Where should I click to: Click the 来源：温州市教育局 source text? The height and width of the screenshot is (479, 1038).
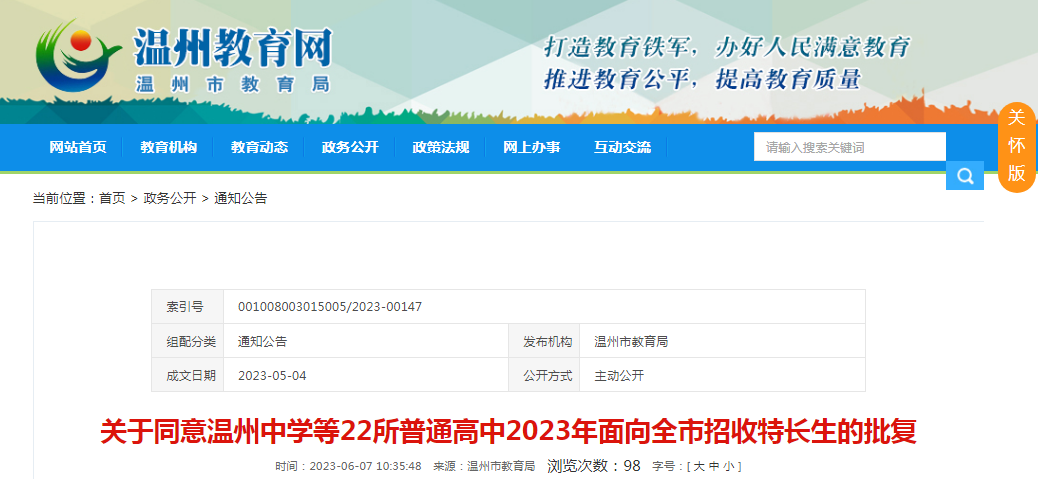pos(484,466)
